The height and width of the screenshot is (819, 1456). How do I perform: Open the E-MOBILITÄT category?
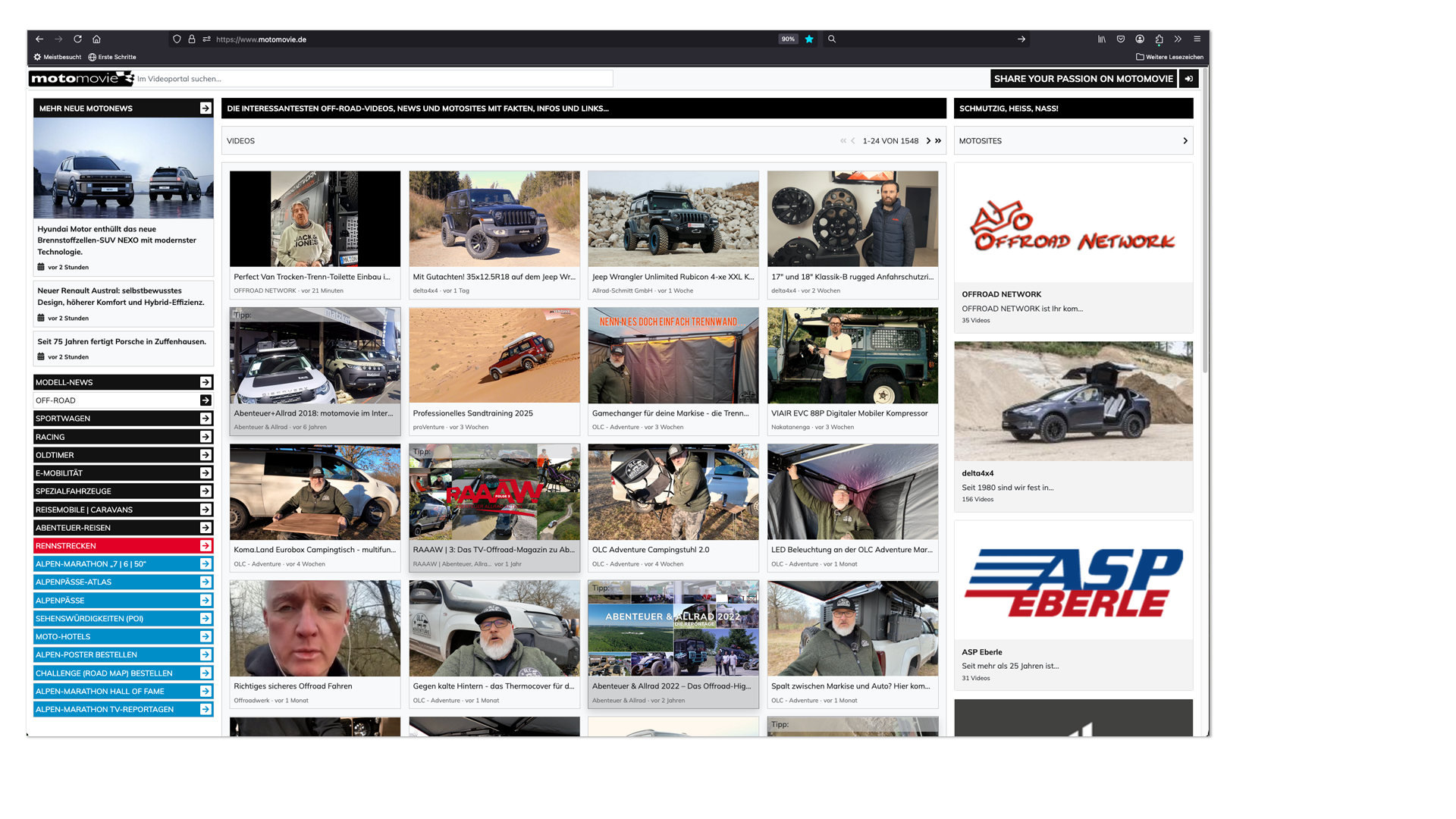123,473
